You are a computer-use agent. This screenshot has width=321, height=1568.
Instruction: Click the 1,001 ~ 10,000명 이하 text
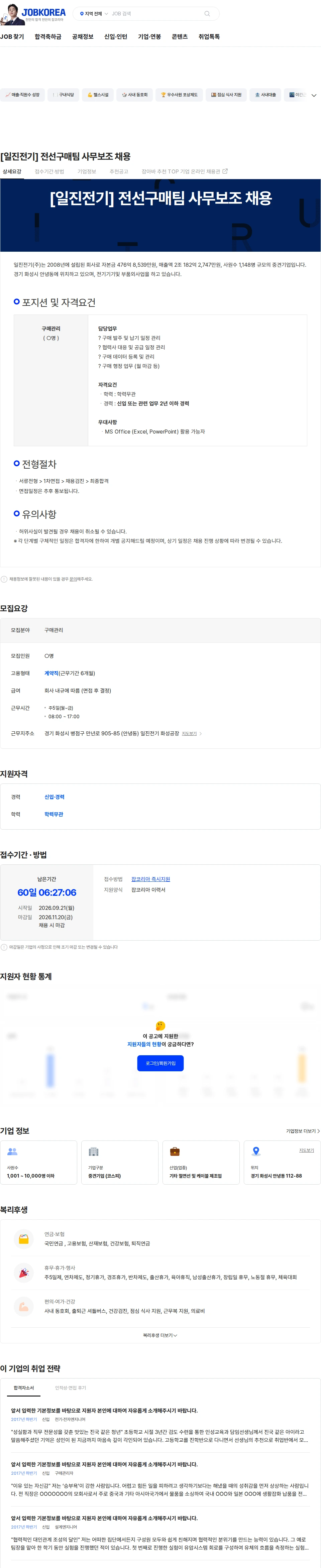pos(30,1175)
